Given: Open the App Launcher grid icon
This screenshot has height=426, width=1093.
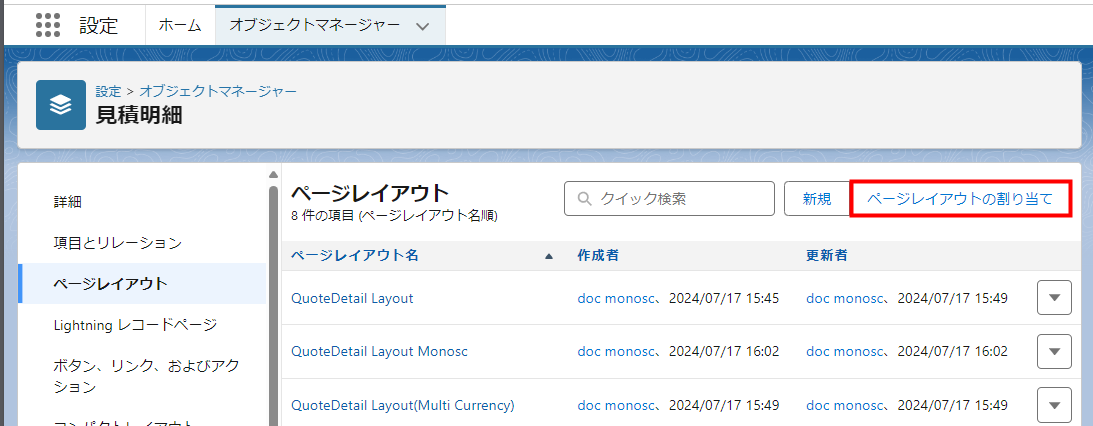Looking at the screenshot, I should tap(48, 26).
